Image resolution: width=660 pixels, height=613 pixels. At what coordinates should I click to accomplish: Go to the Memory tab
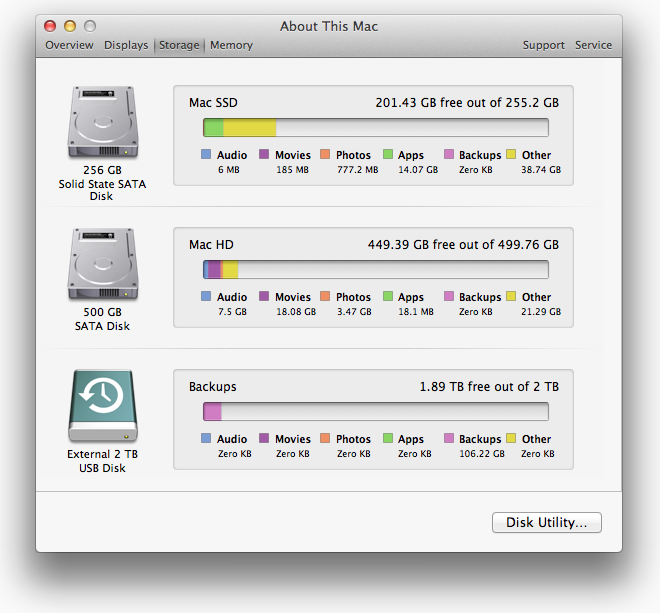[231, 45]
